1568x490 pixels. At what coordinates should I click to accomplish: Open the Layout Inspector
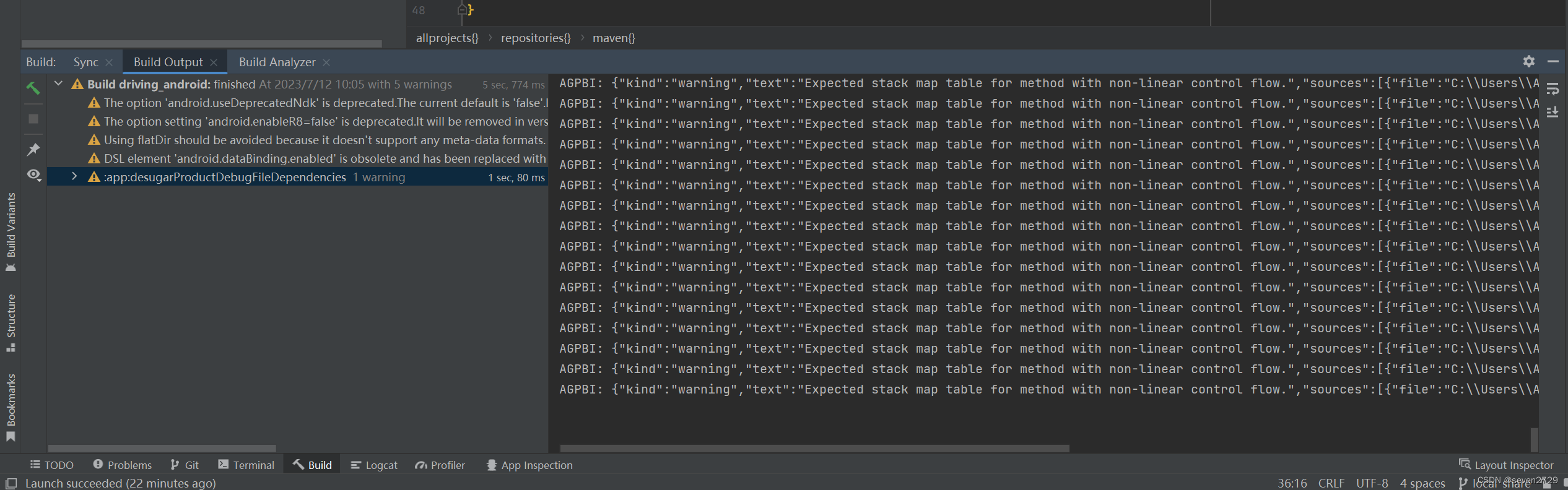pos(1506,465)
